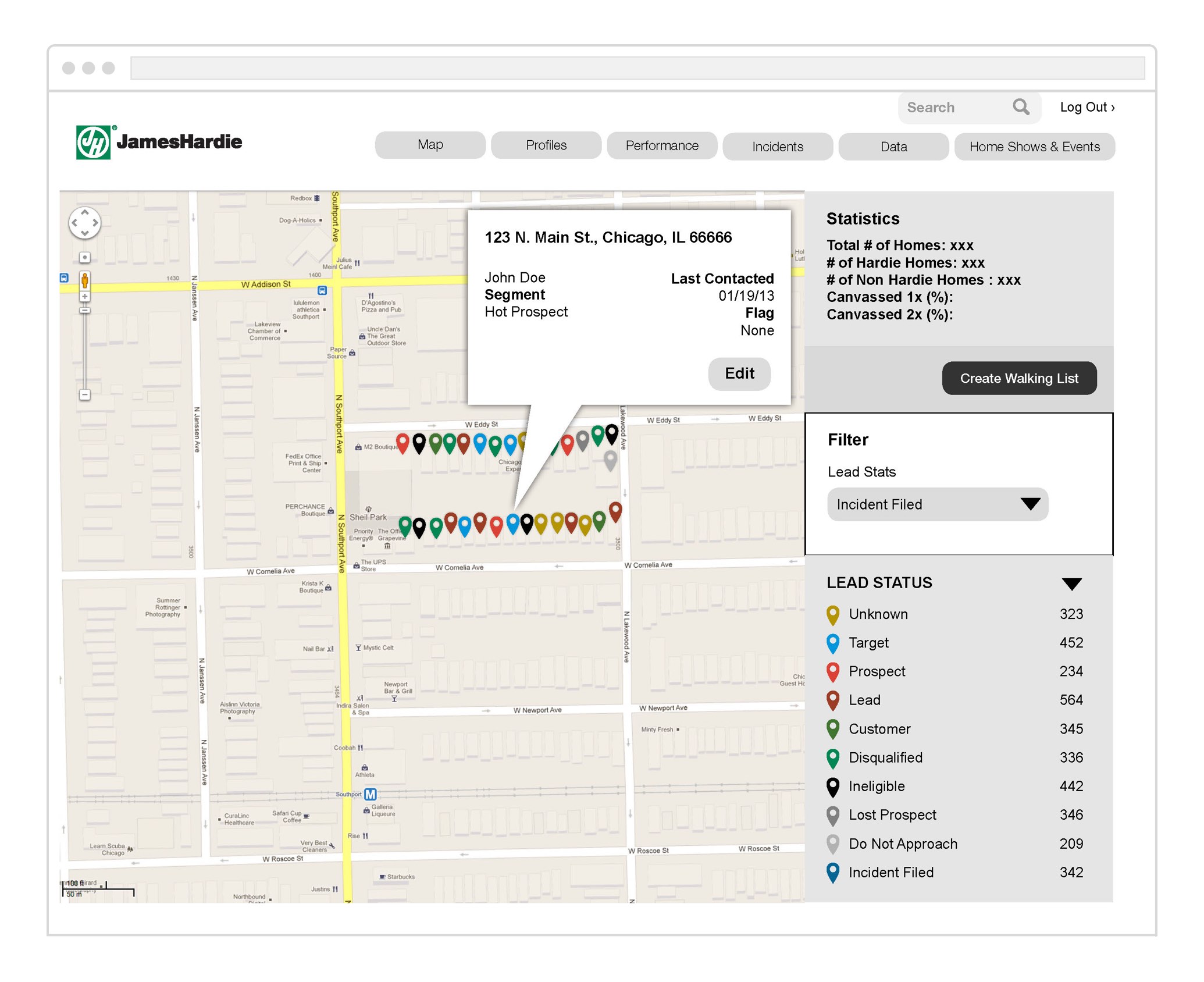Click the Prospect red pin in legend
This screenshot has width=1204, height=982.
click(x=833, y=672)
